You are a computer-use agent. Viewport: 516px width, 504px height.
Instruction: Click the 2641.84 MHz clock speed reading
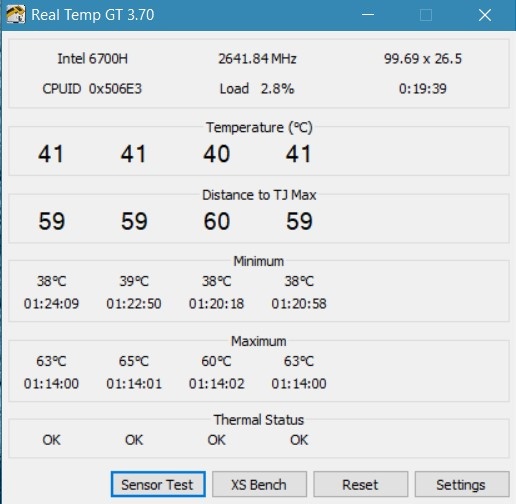(257, 59)
